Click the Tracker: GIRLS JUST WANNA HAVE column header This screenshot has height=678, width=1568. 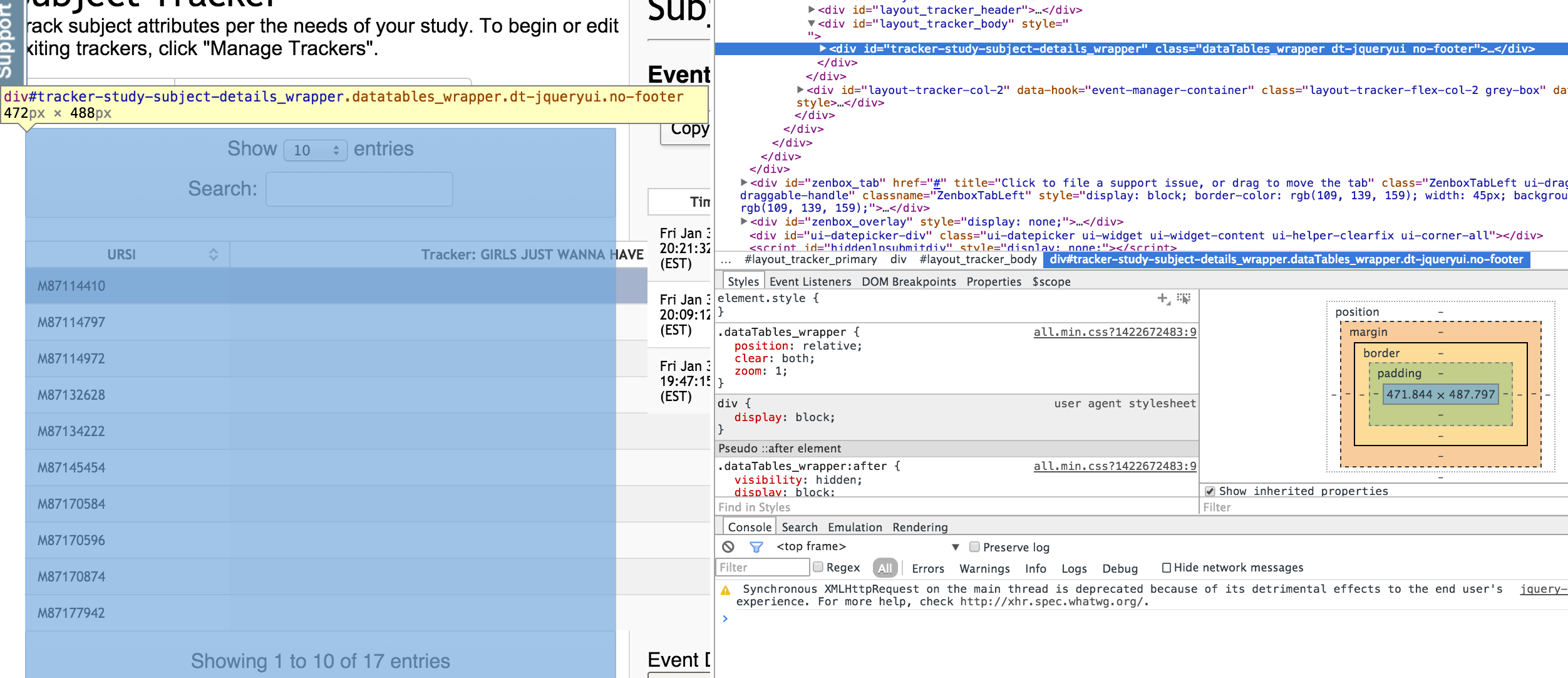coord(438,254)
